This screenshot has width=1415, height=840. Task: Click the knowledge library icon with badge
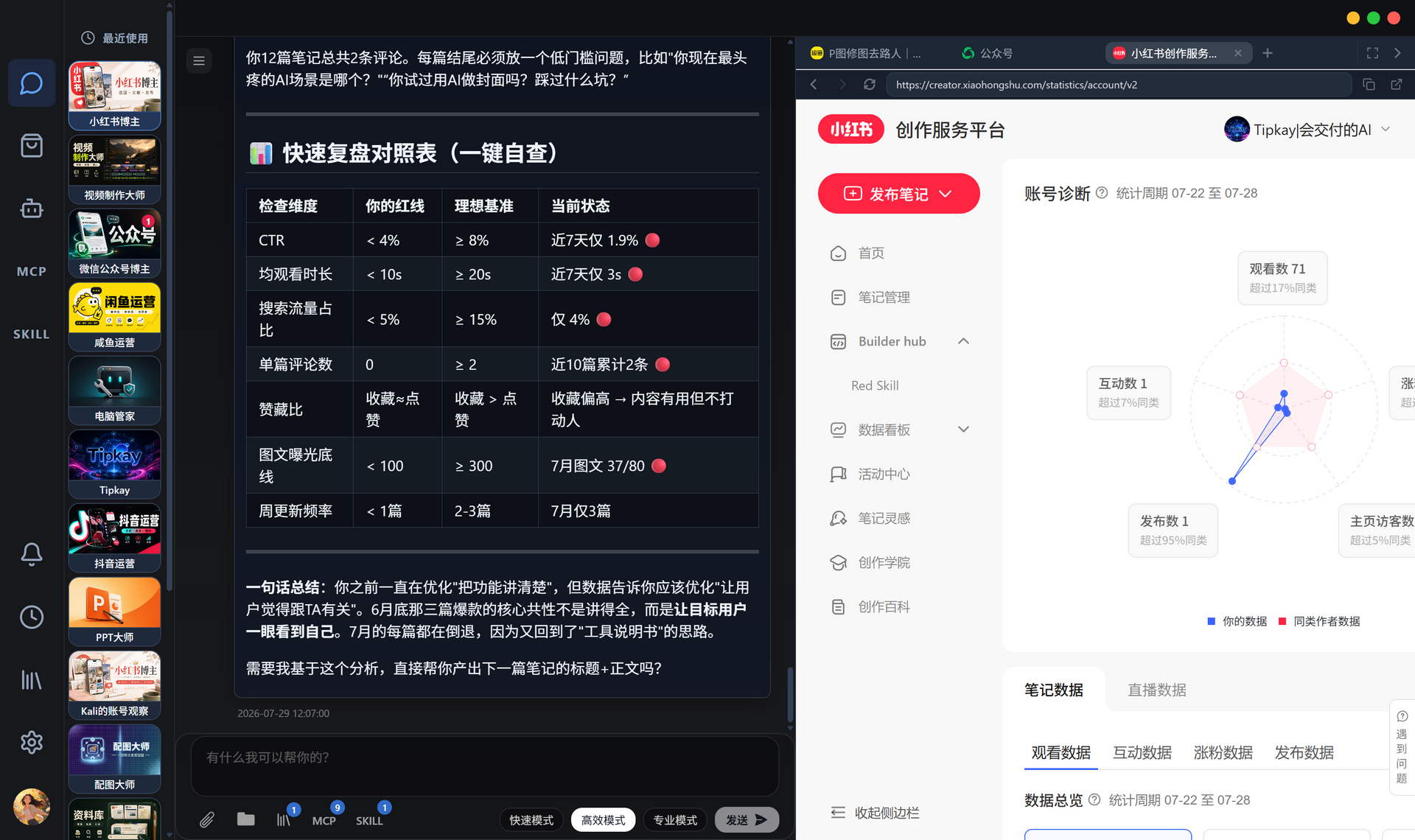pyautogui.click(x=284, y=819)
